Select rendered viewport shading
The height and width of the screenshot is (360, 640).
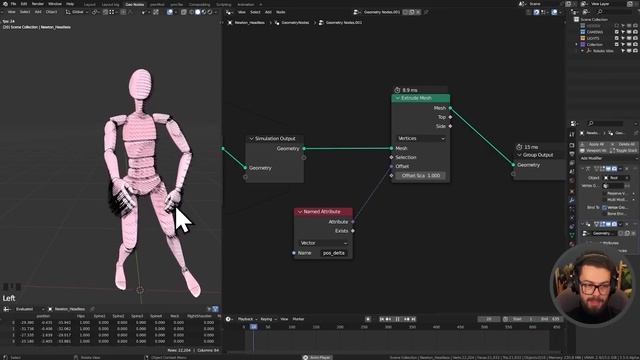pos(210,12)
